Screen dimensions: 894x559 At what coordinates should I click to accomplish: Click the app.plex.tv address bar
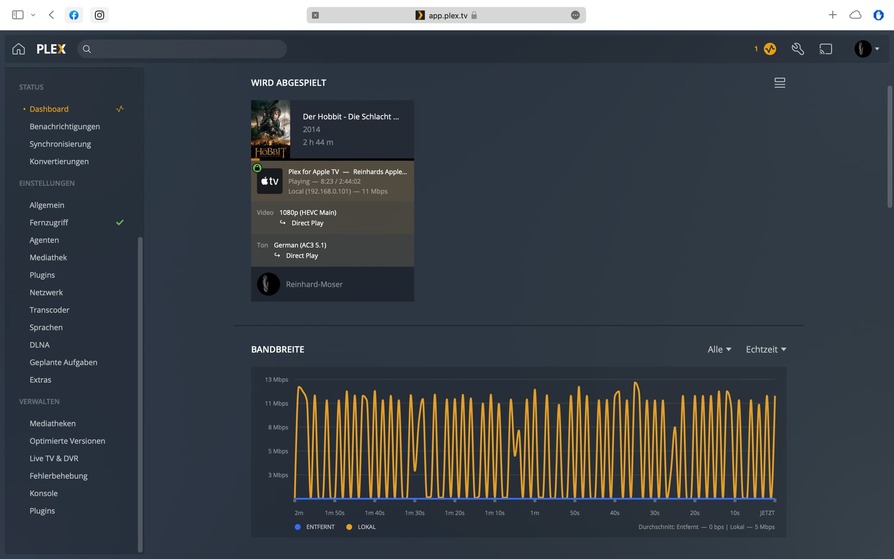[446, 15]
